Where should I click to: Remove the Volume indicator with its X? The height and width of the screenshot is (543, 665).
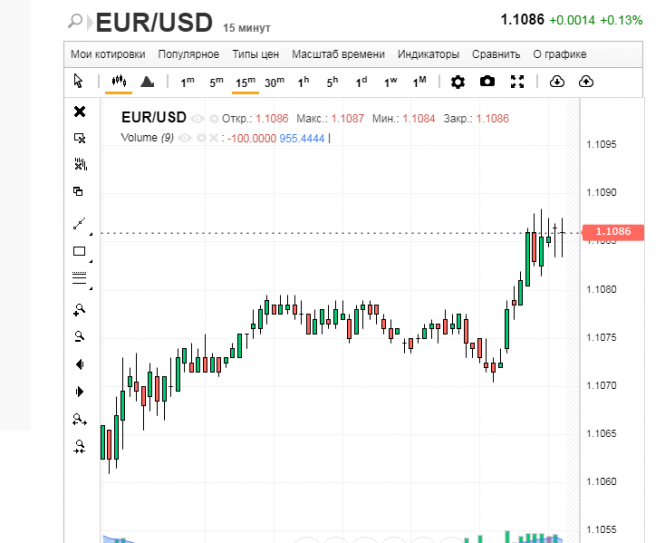[214, 138]
